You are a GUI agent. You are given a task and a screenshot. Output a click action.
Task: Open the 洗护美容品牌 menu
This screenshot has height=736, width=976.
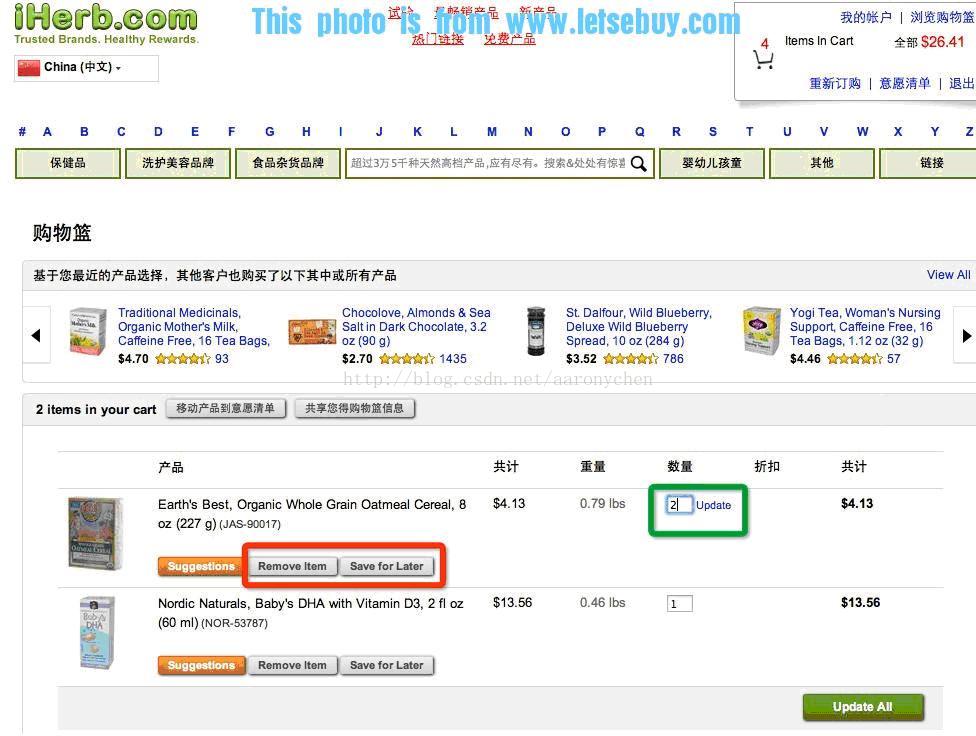[178, 163]
